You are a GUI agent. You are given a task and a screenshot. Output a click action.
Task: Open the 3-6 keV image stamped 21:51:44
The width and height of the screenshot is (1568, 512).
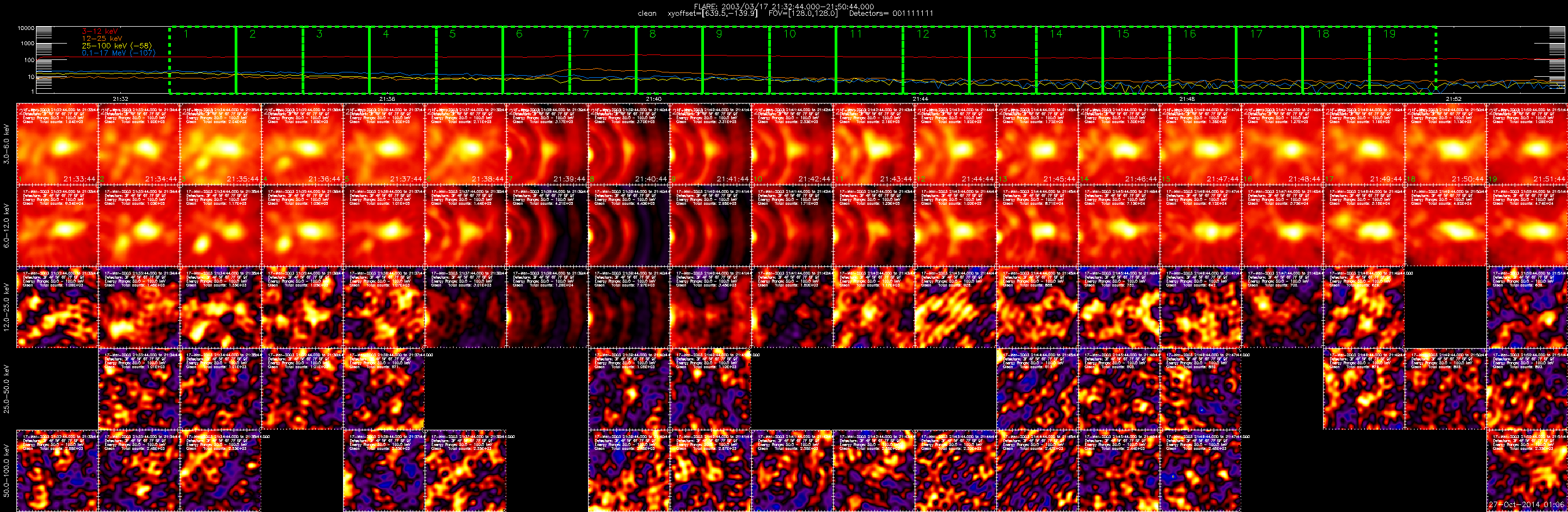click(1527, 144)
